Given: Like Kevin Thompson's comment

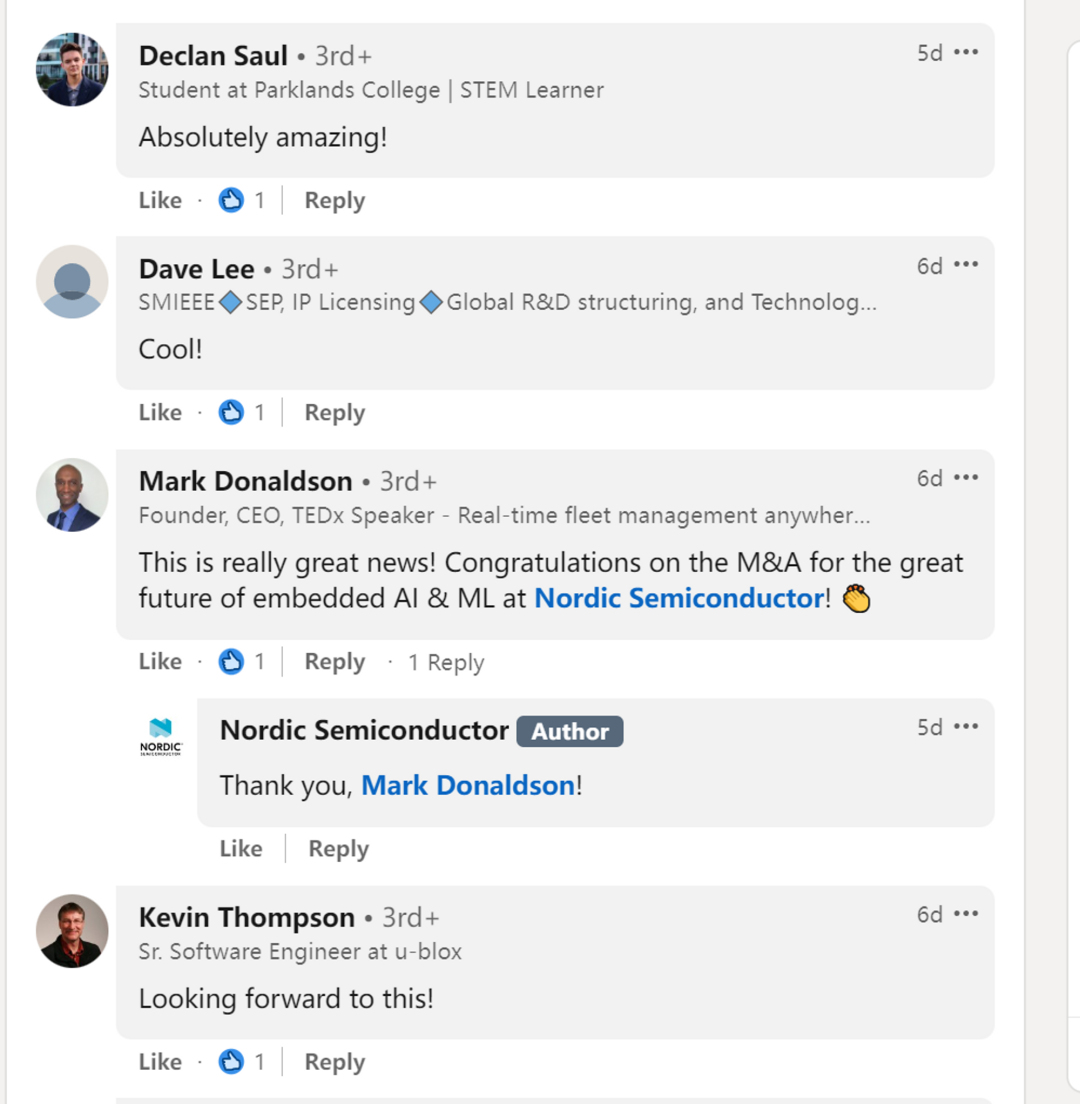Looking at the screenshot, I should tap(160, 1062).
